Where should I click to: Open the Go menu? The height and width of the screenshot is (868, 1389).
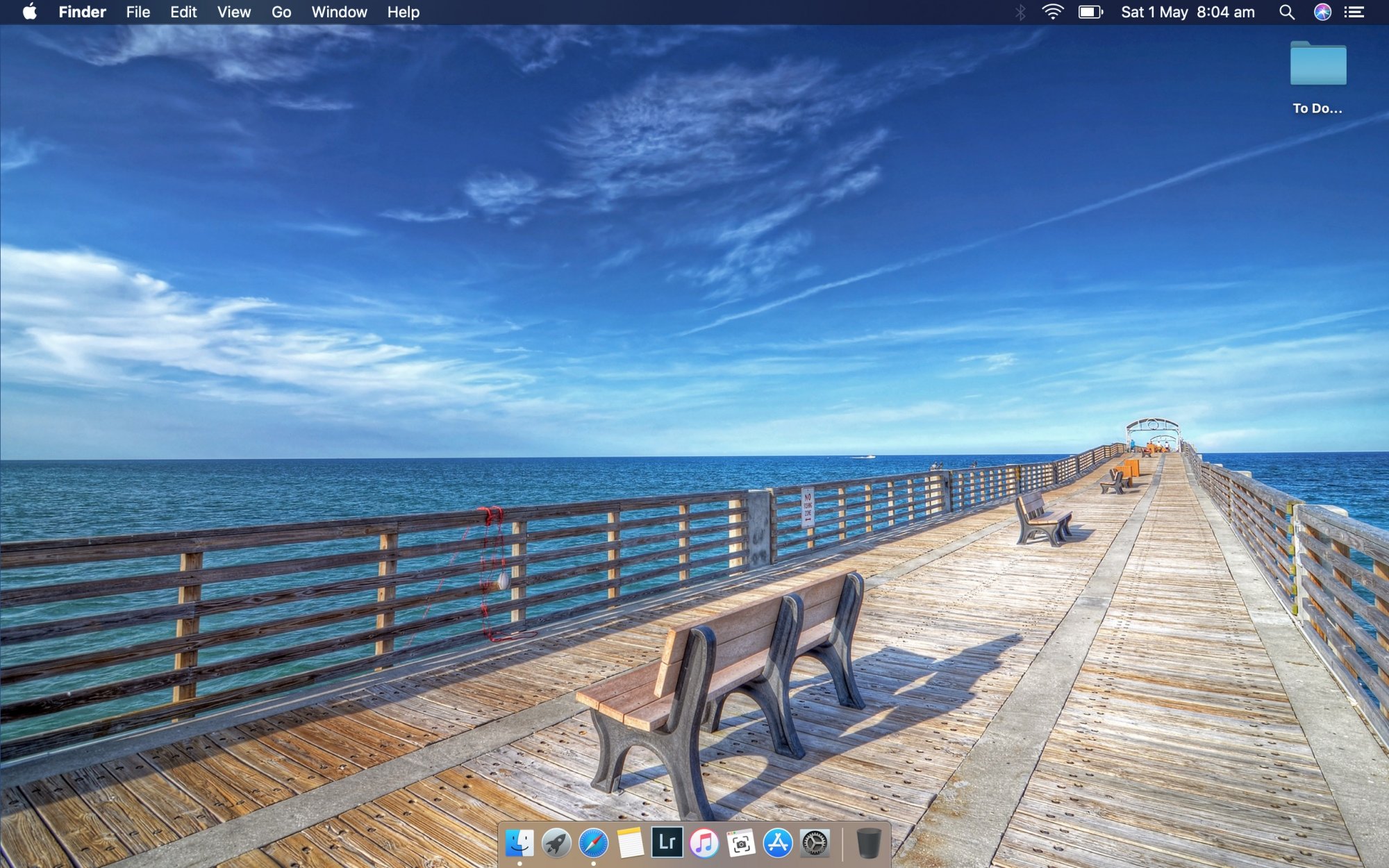tap(281, 12)
